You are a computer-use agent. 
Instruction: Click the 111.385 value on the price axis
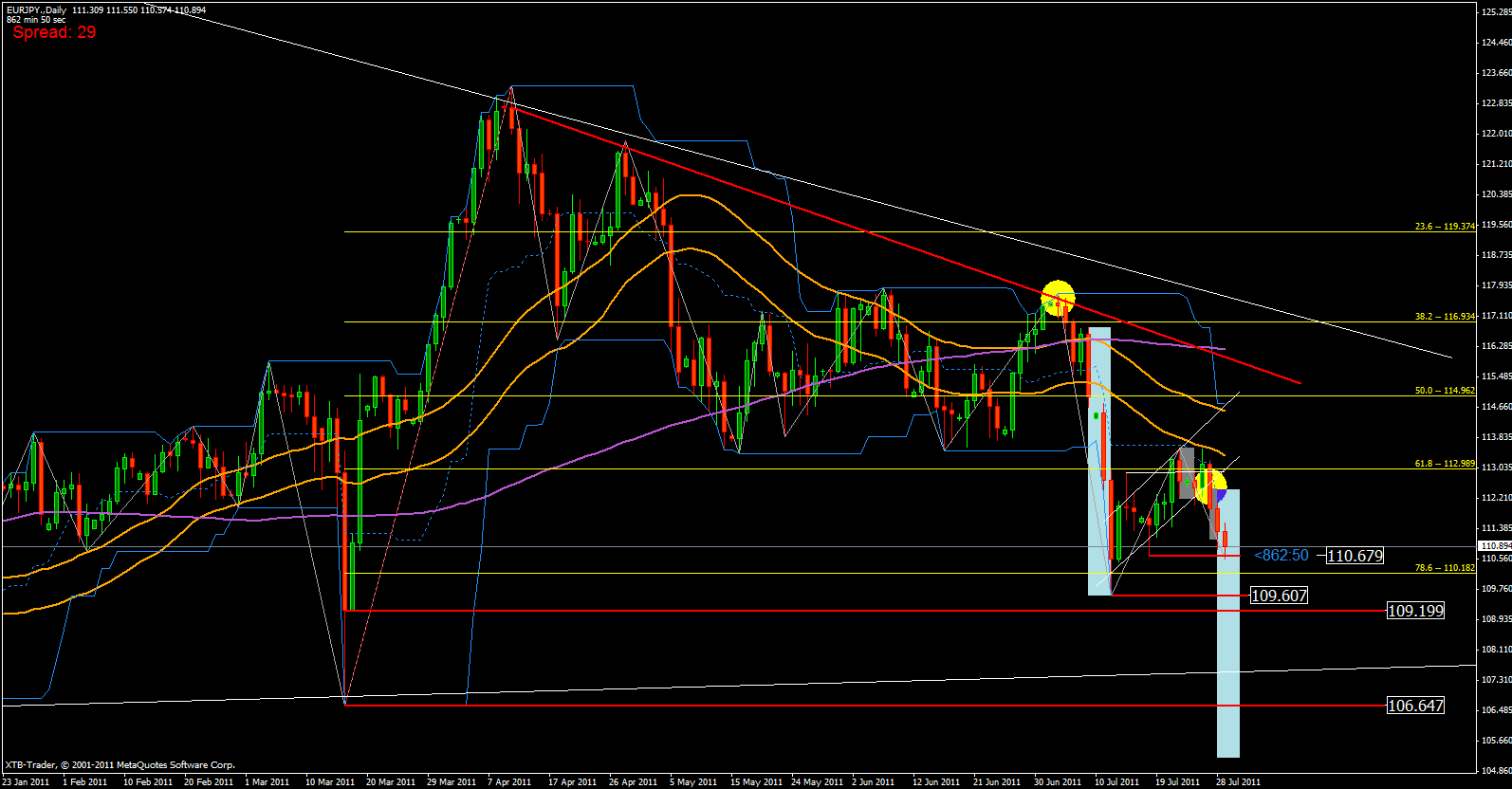pyautogui.click(x=1496, y=528)
